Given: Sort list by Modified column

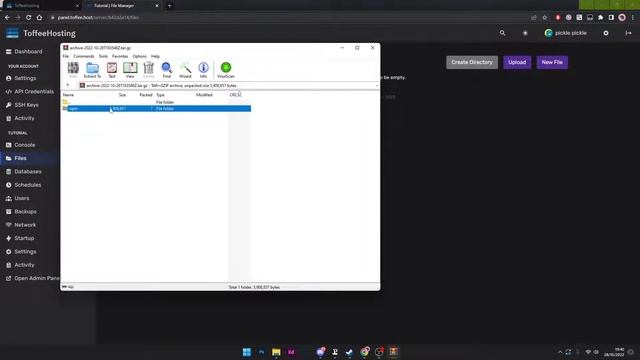Looking at the screenshot, I should point(204,95).
